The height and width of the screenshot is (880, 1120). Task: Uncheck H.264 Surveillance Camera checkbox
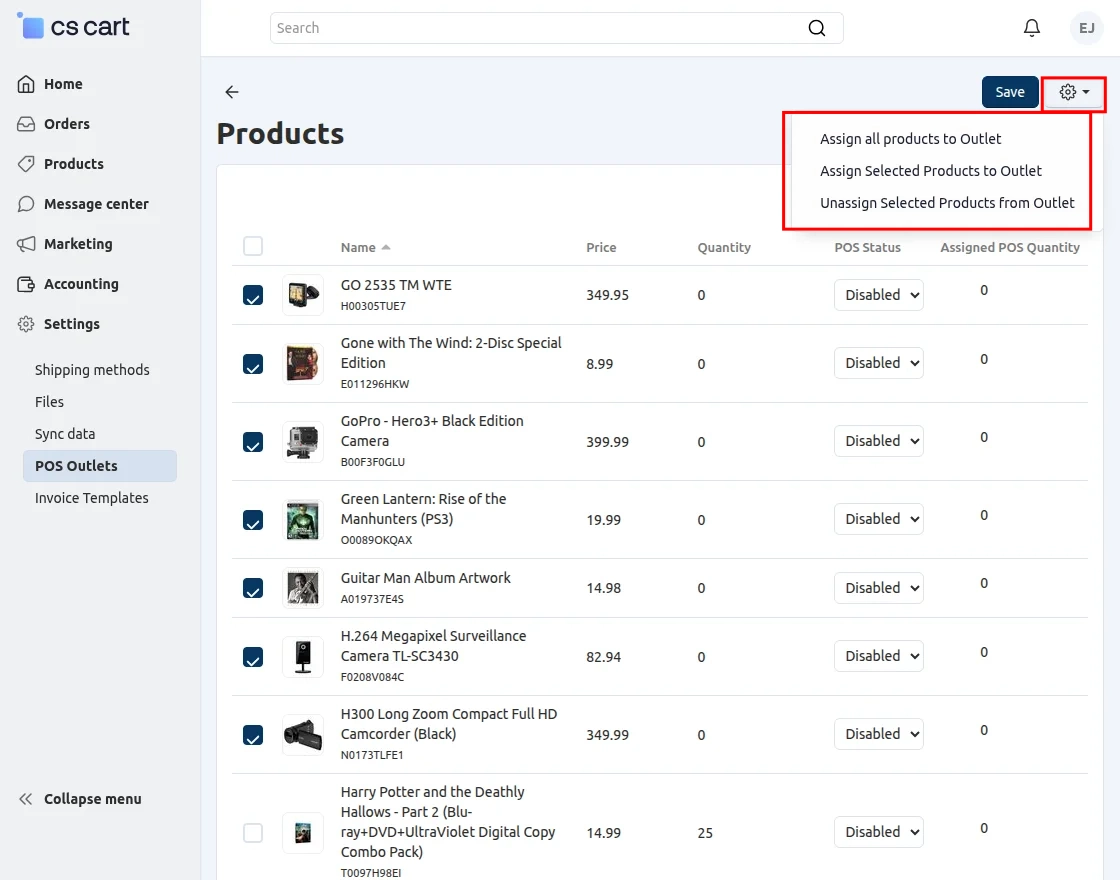tap(253, 656)
